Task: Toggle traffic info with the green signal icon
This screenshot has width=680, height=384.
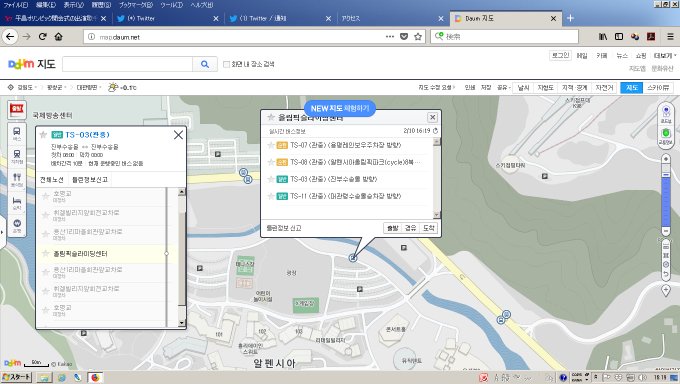Action: pos(666,135)
